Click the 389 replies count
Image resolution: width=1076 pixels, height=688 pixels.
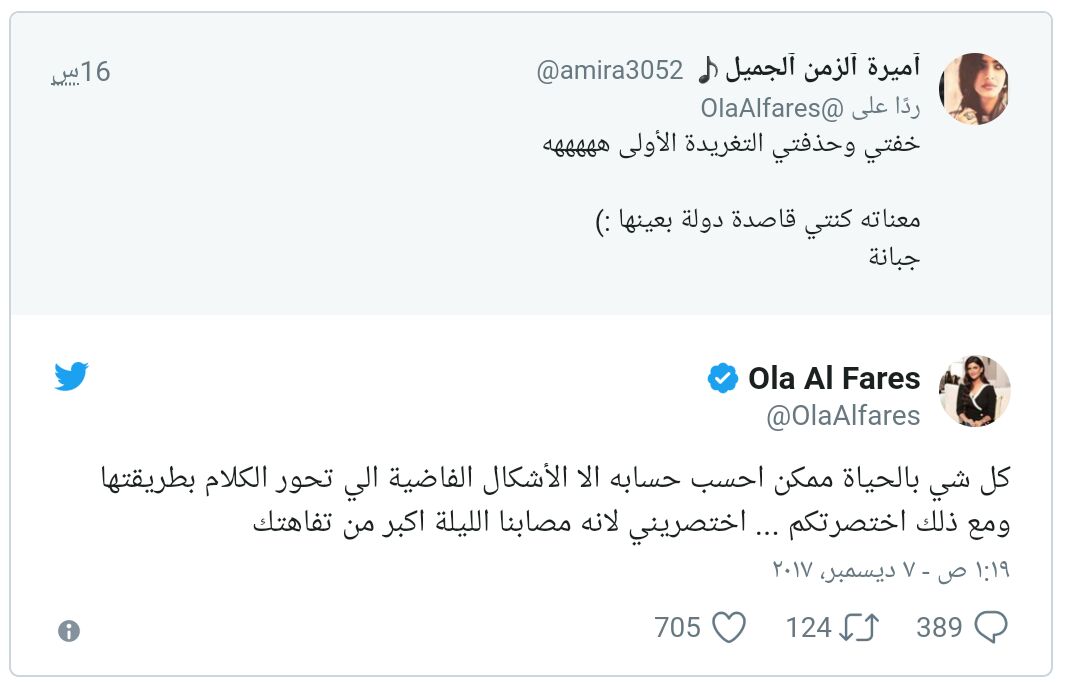[939, 627]
